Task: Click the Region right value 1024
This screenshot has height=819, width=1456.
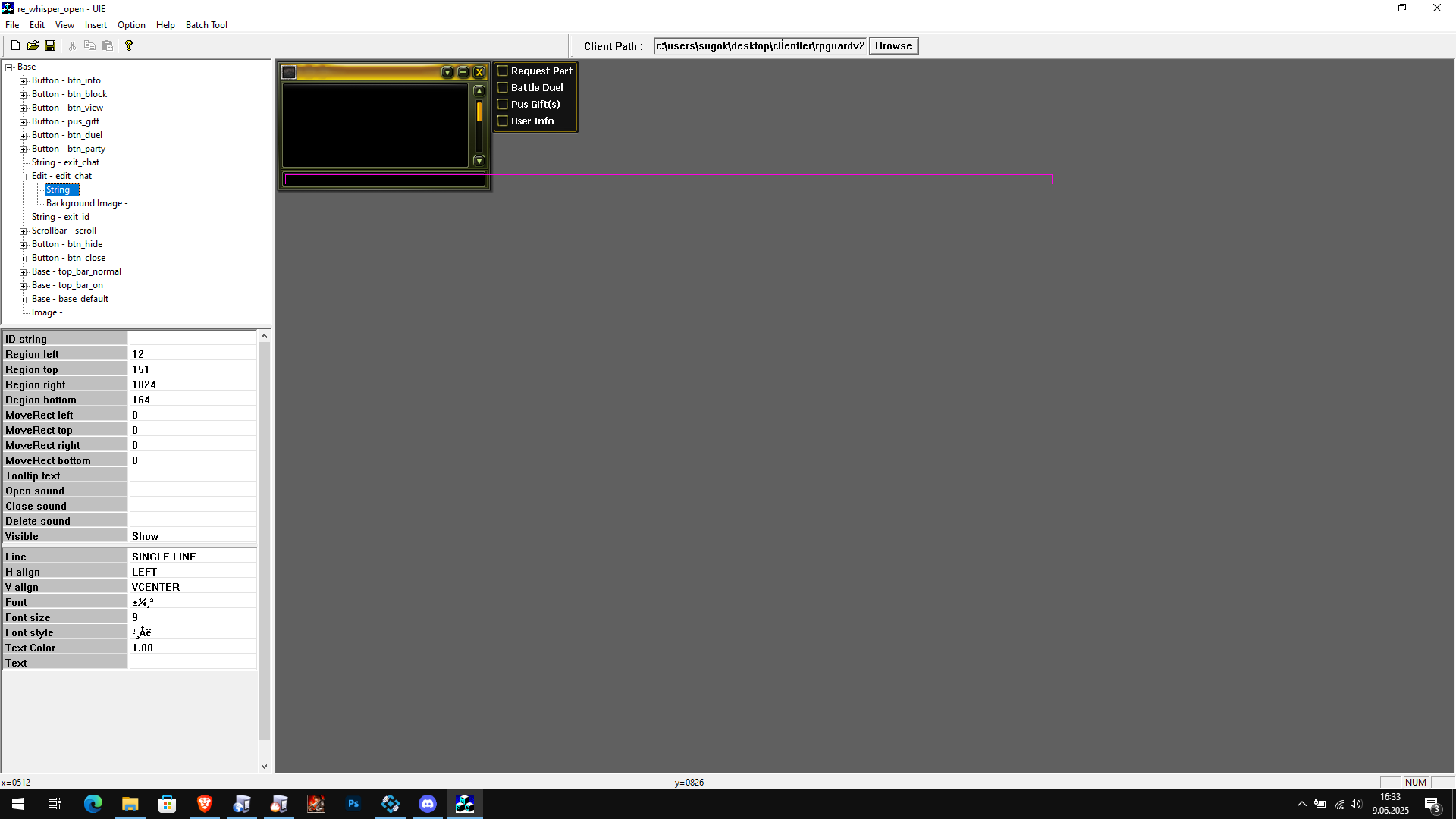Action: click(x=193, y=384)
